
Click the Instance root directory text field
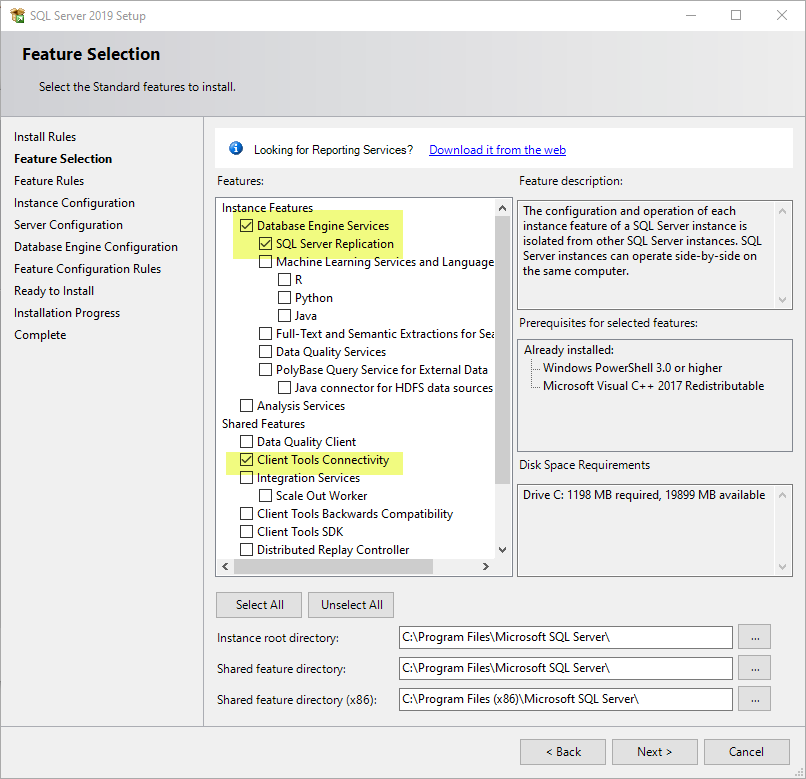[565, 637]
